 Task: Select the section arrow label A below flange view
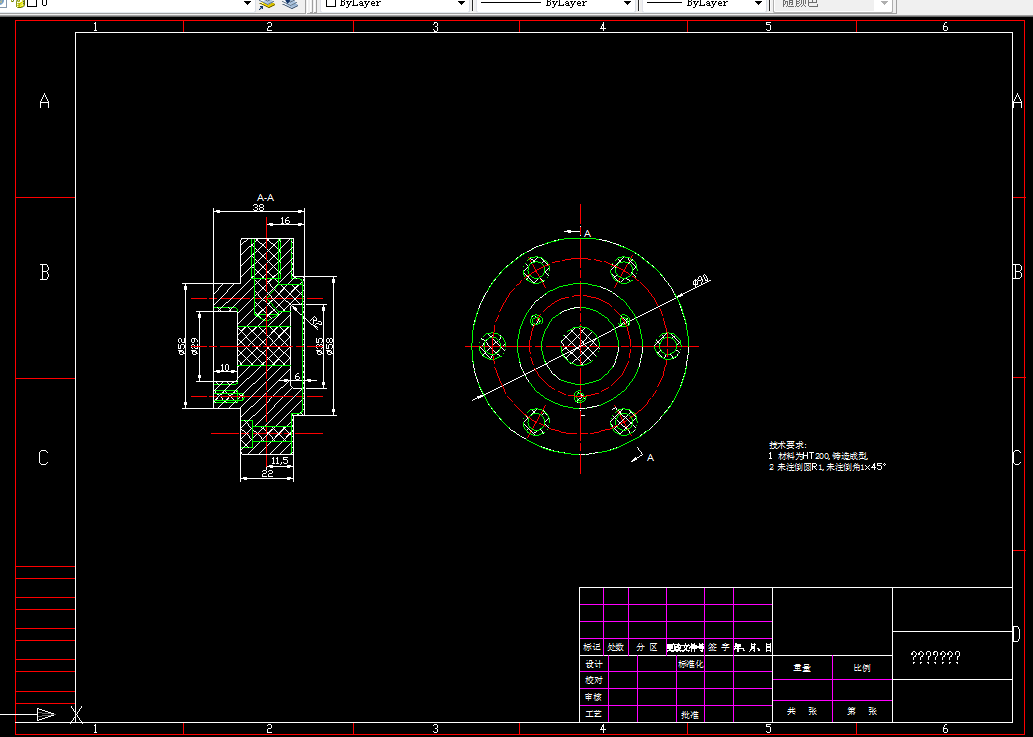pyautogui.click(x=650, y=457)
